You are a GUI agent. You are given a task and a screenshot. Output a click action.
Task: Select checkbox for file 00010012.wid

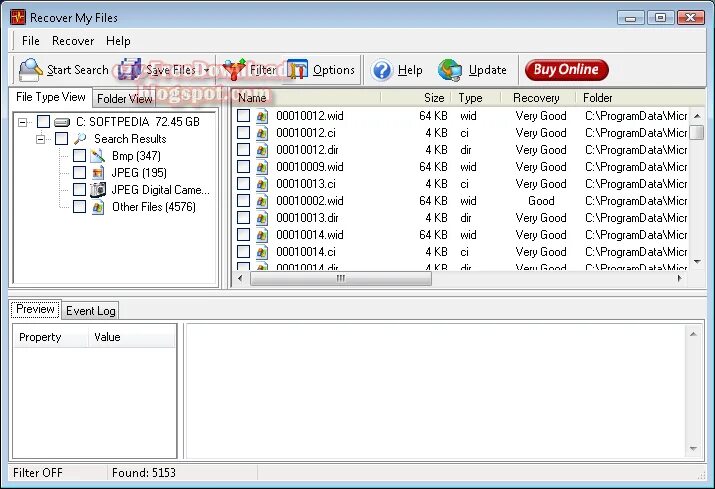[244, 115]
